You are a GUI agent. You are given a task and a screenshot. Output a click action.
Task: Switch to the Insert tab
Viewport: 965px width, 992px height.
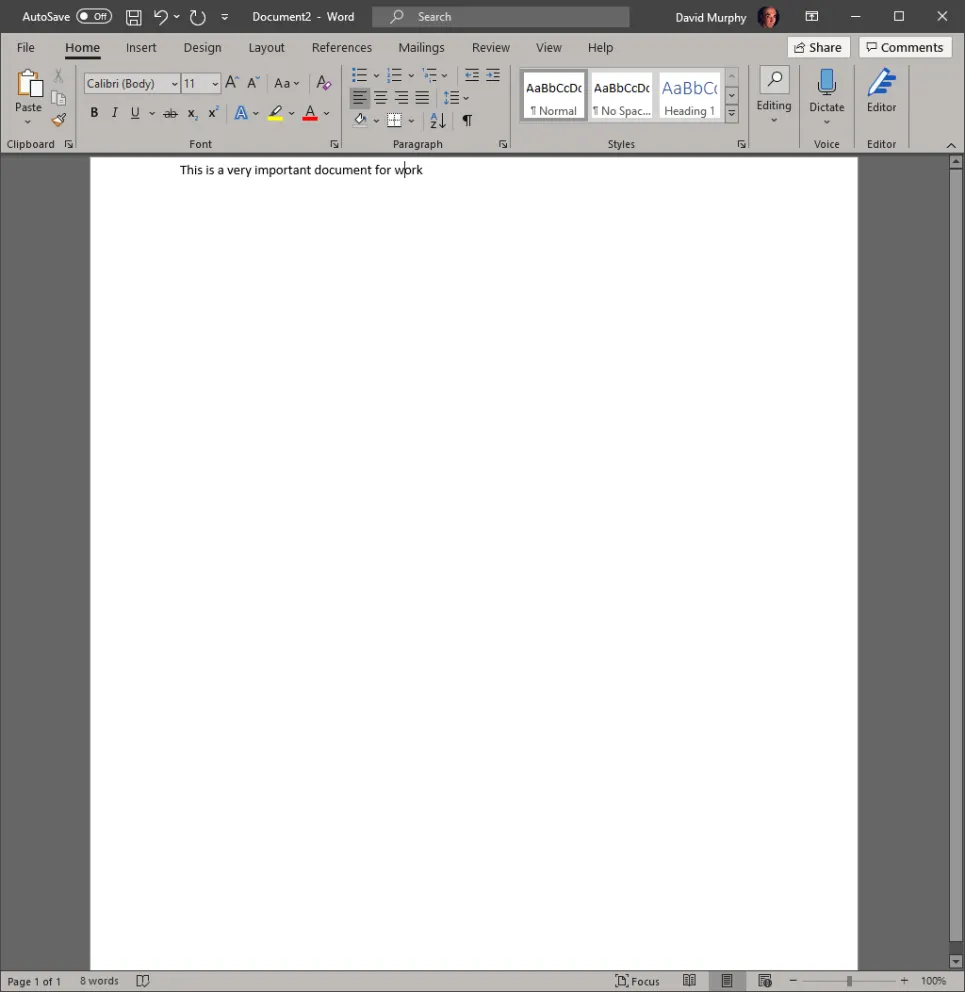(141, 47)
